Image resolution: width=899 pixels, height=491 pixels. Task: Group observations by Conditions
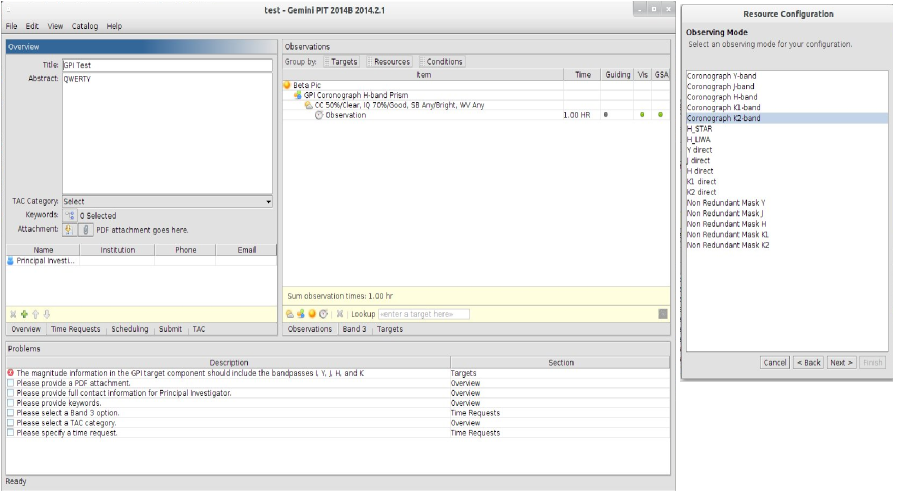click(444, 62)
